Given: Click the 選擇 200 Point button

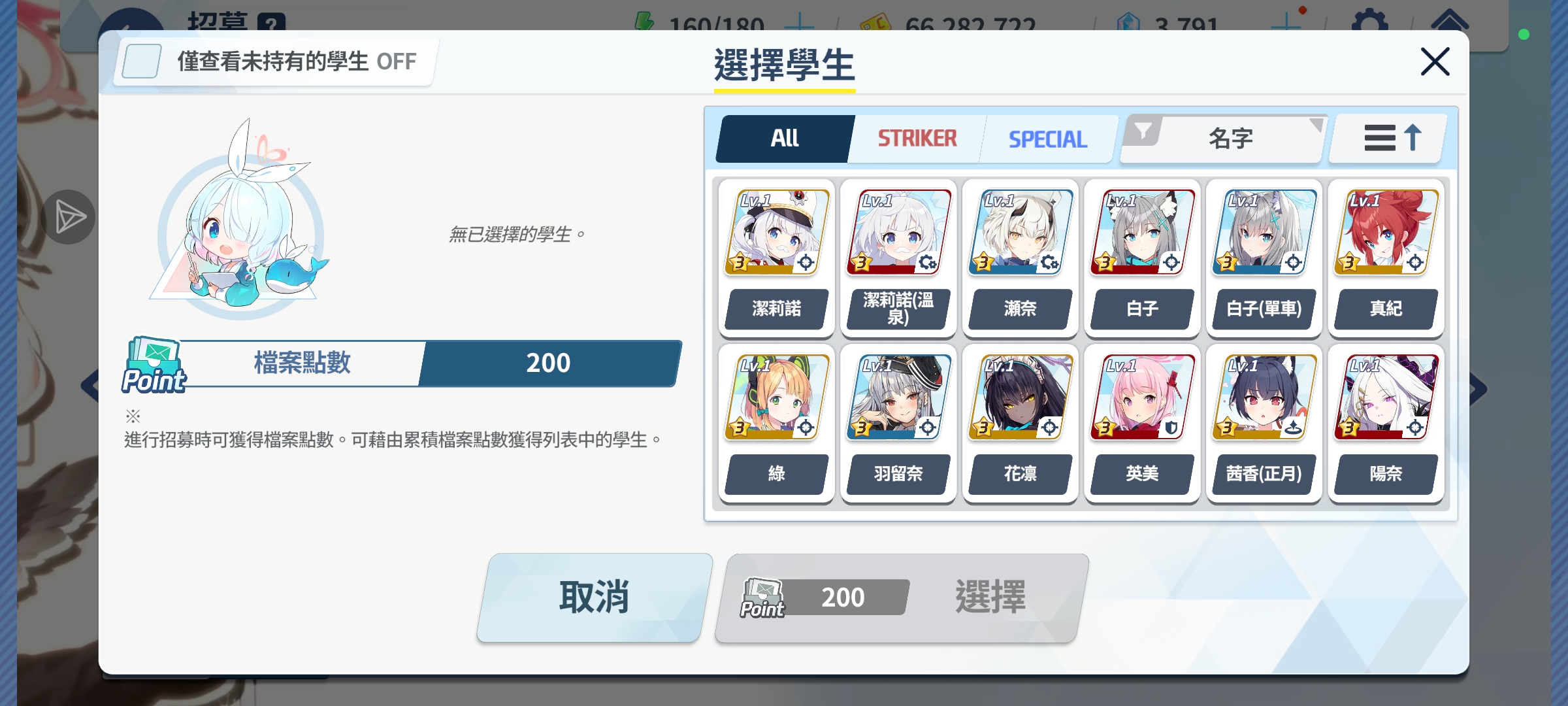Looking at the screenshot, I should (902, 597).
